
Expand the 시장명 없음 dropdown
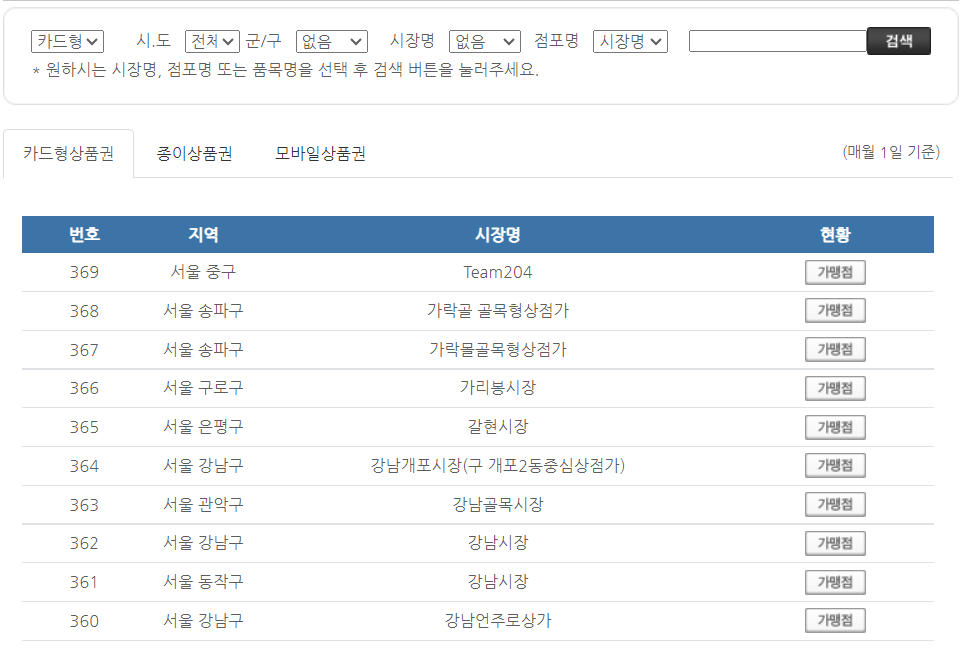click(484, 41)
